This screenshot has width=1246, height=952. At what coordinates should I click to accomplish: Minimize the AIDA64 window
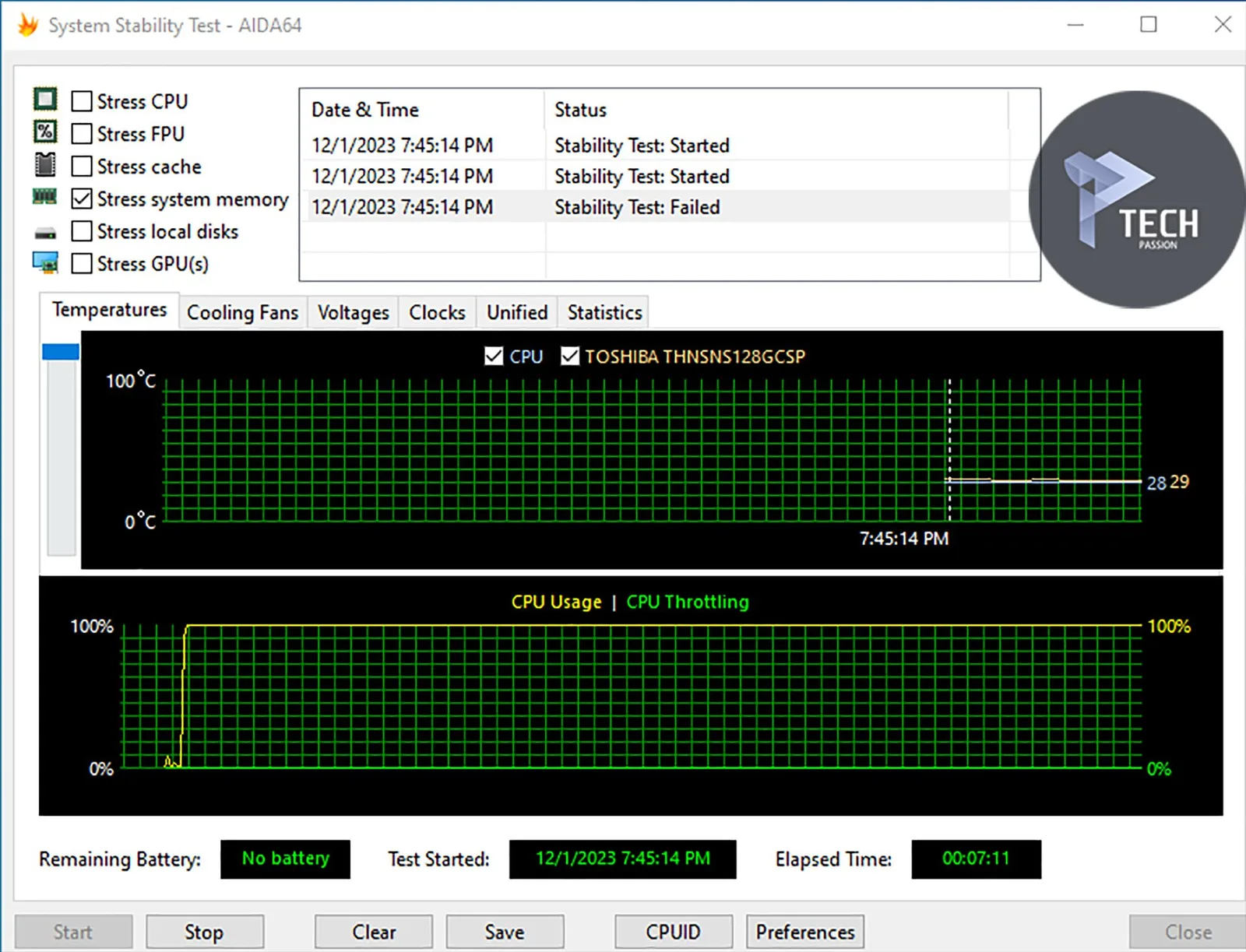(1075, 25)
